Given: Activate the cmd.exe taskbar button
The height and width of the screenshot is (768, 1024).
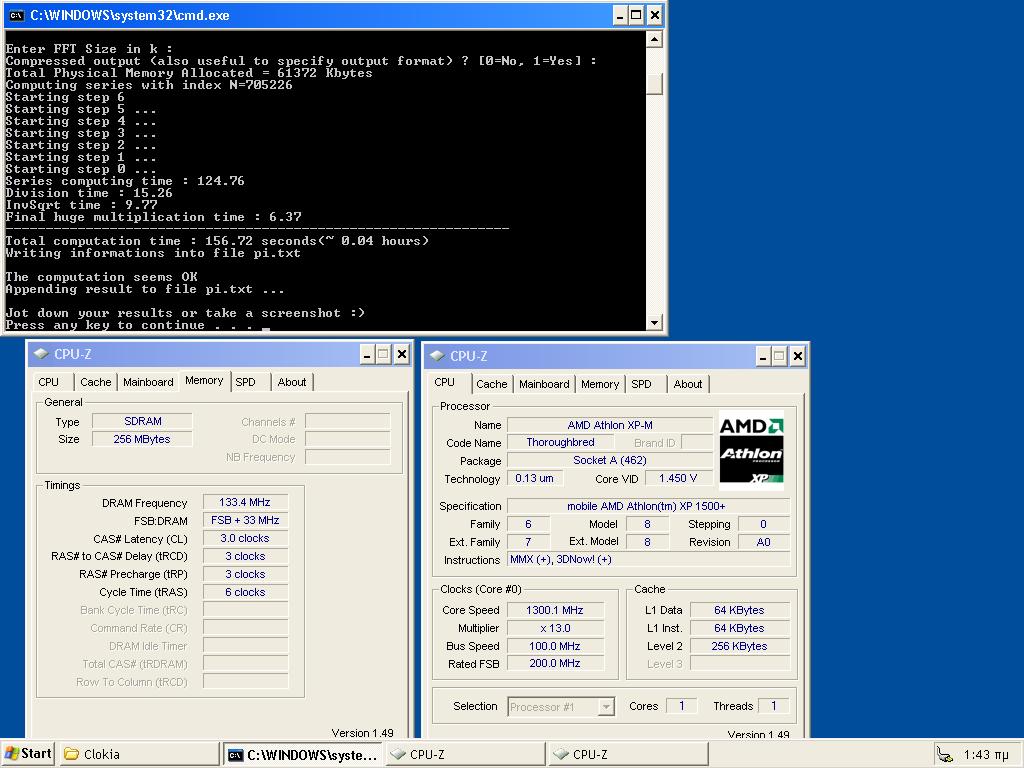Looking at the screenshot, I should tap(303, 754).
